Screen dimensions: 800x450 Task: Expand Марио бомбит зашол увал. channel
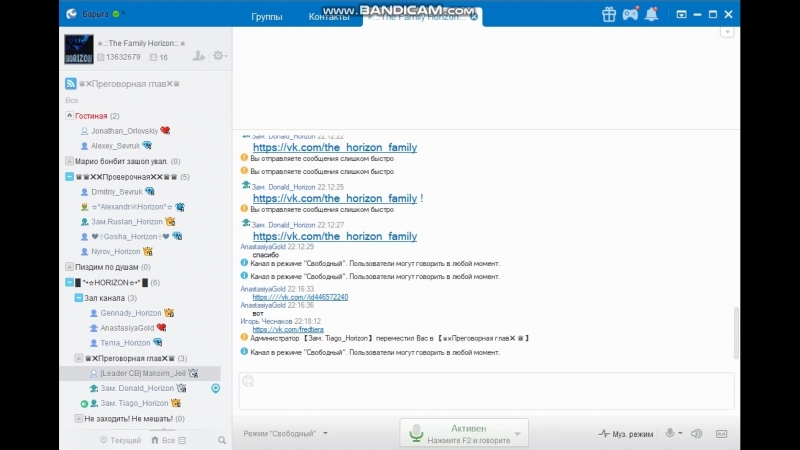[x=69, y=161]
